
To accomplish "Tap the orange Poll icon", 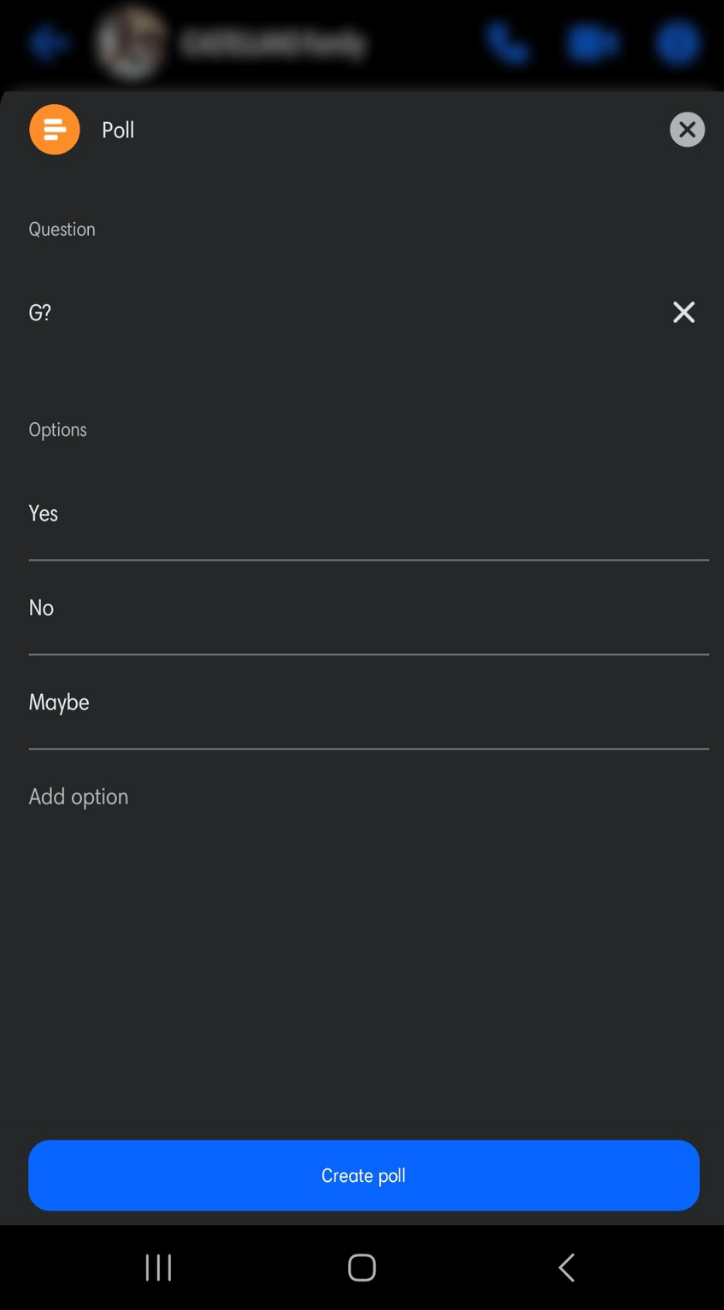I will [54, 130].
